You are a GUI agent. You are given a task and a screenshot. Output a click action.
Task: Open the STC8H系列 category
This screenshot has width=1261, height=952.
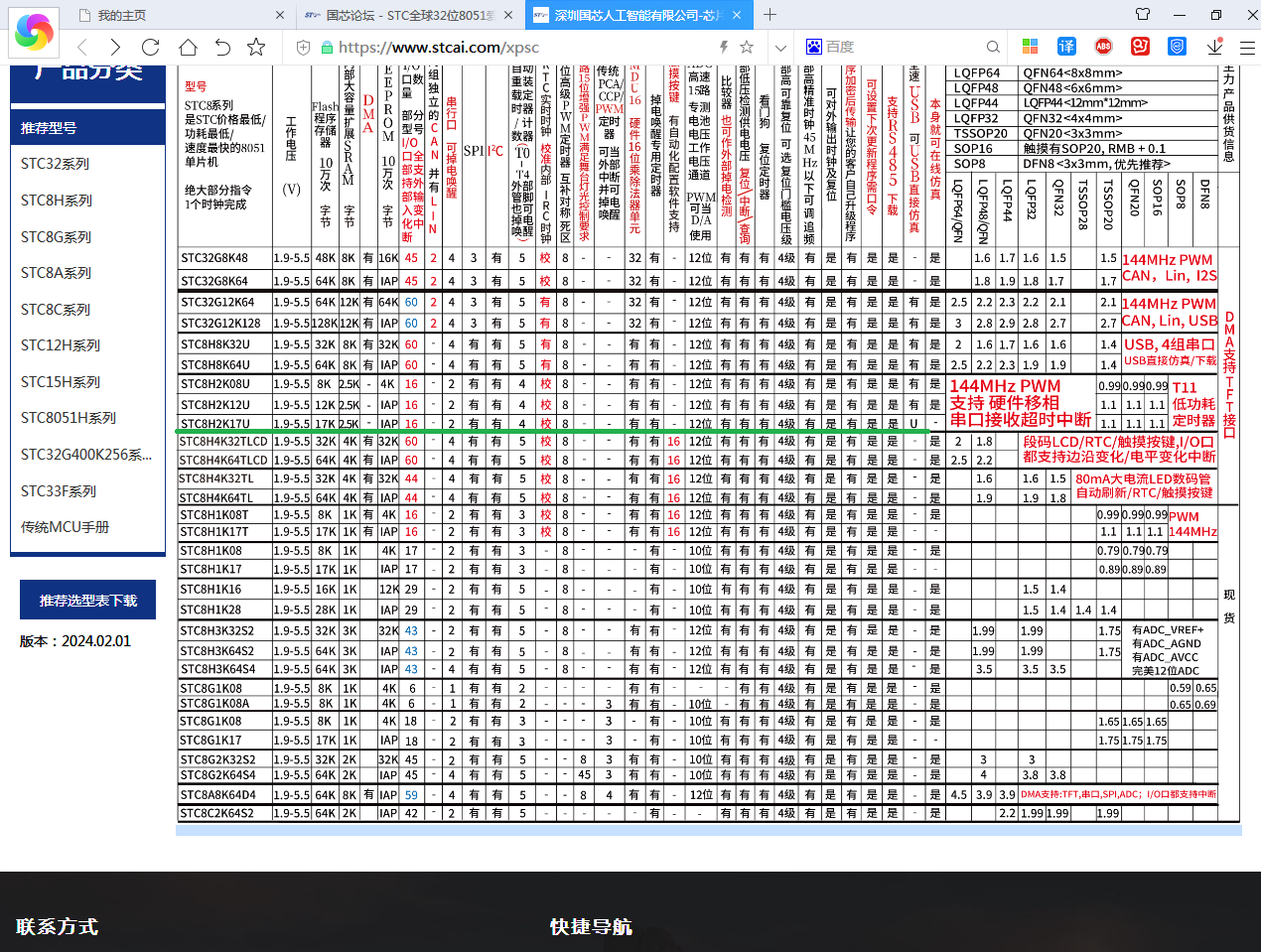coord(57,201)
